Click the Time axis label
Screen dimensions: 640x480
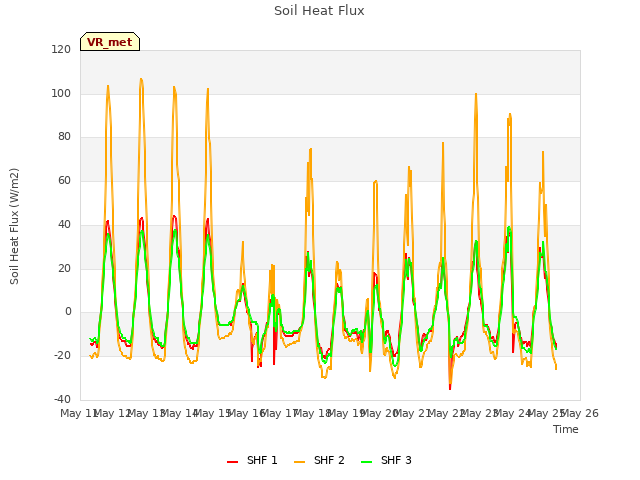point(566,429)
